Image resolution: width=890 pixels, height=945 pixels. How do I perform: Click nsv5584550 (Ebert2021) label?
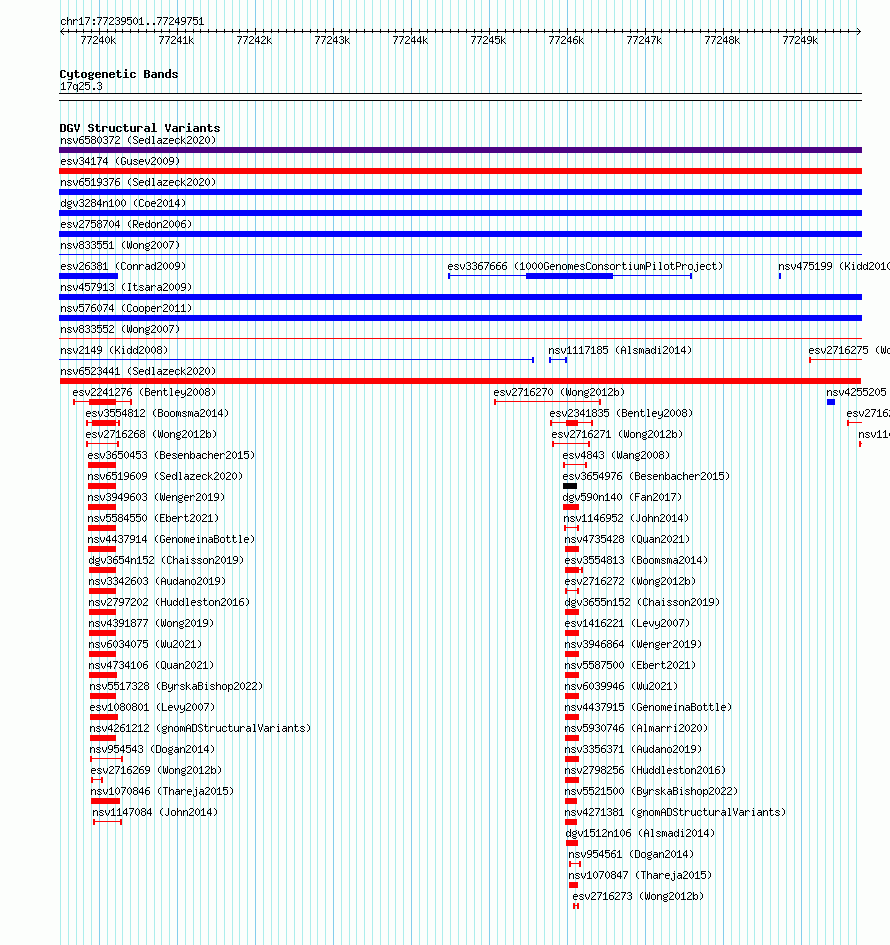[x=153, y=518]
